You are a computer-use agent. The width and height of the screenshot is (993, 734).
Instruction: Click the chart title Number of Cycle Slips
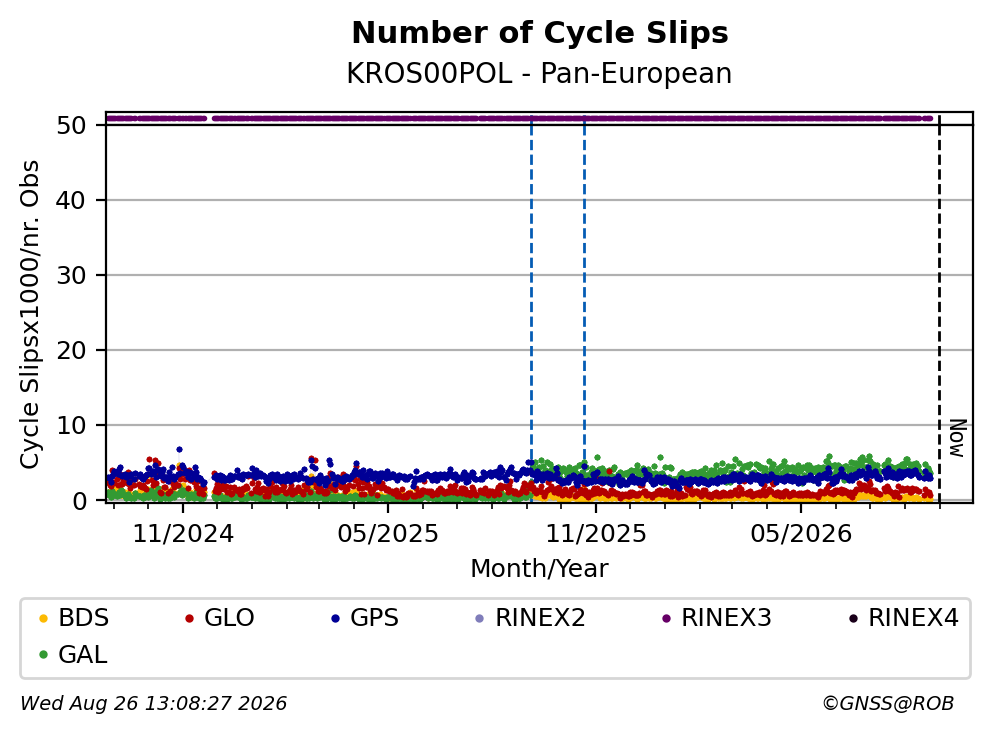click(x=540, y=33)
